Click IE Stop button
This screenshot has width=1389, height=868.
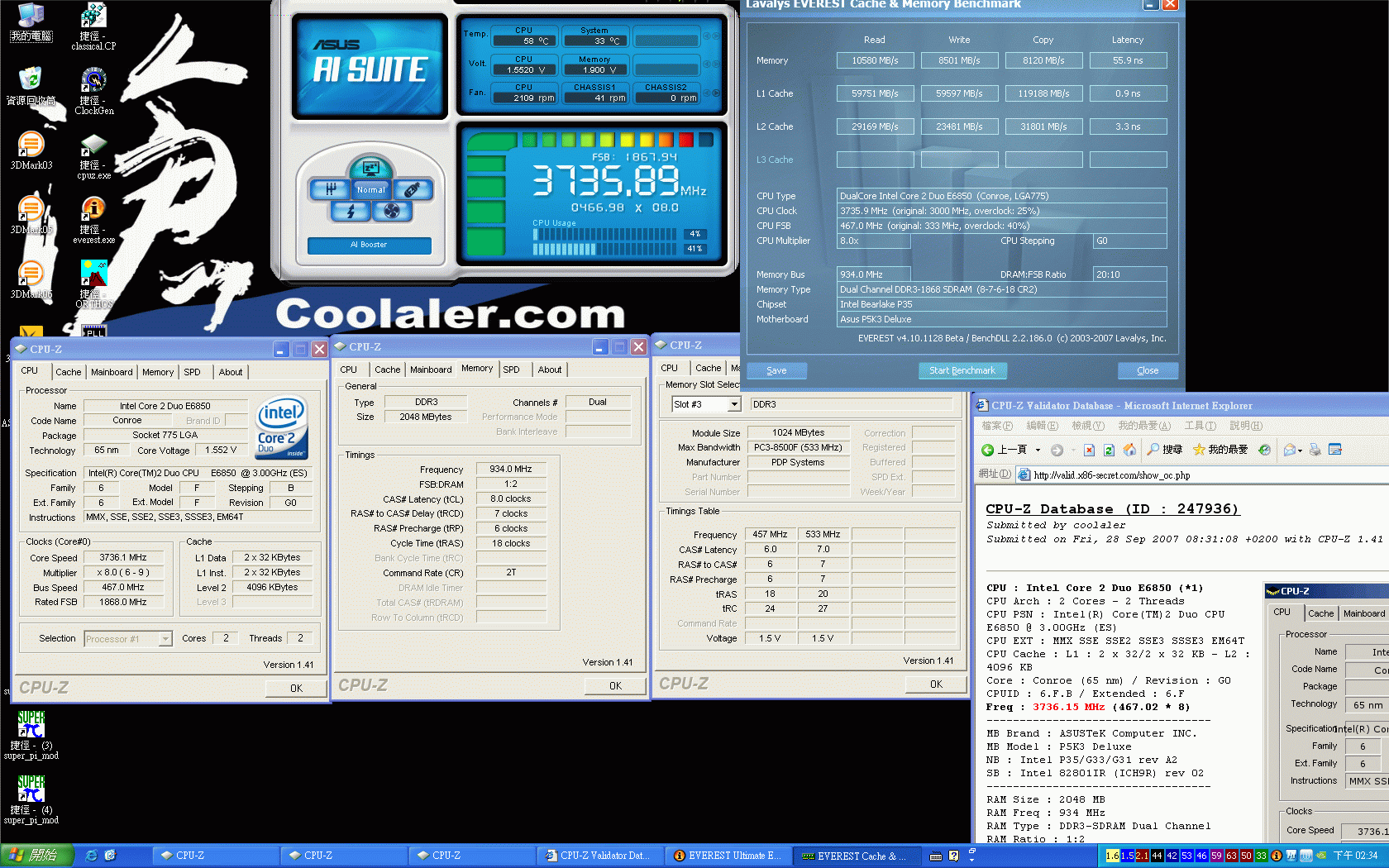point(1089,450)
